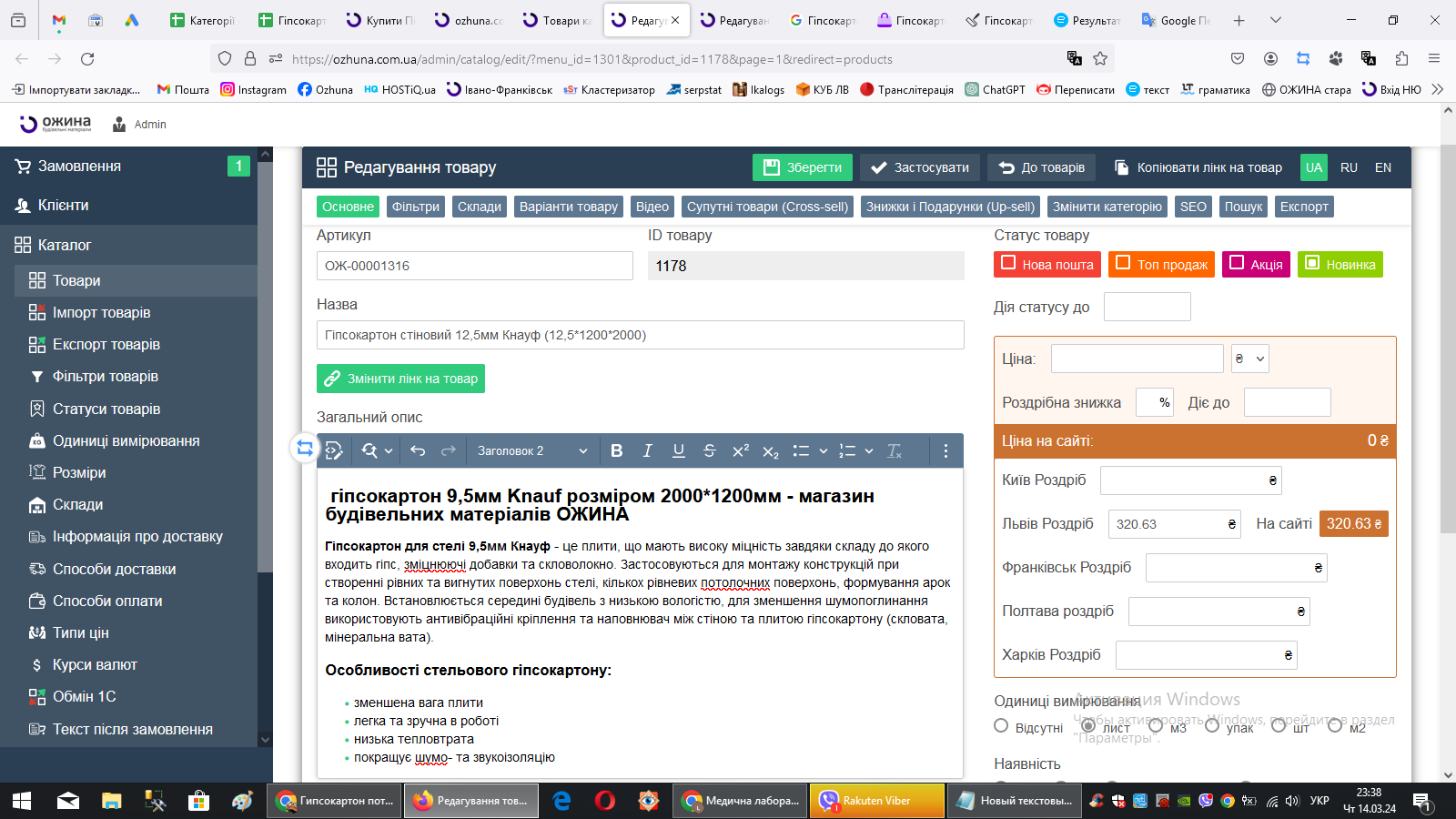The height and width of the screenshot is (819, 1456).
Task: Open currency dropdown next to Ціна
Action: click(1250, 359)
